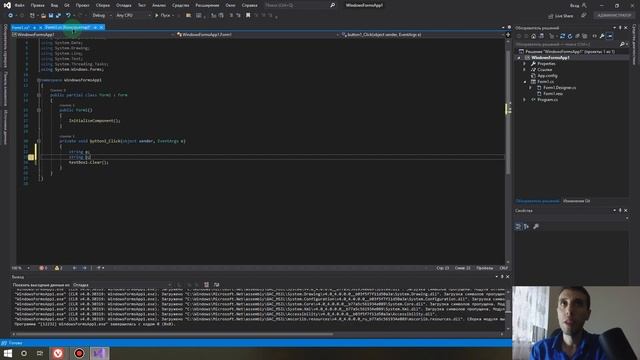Screen dimensions: 640x360
Task: Click the Save icon in the toolbar
Action: pyautogui.click(x=51, y=16)
